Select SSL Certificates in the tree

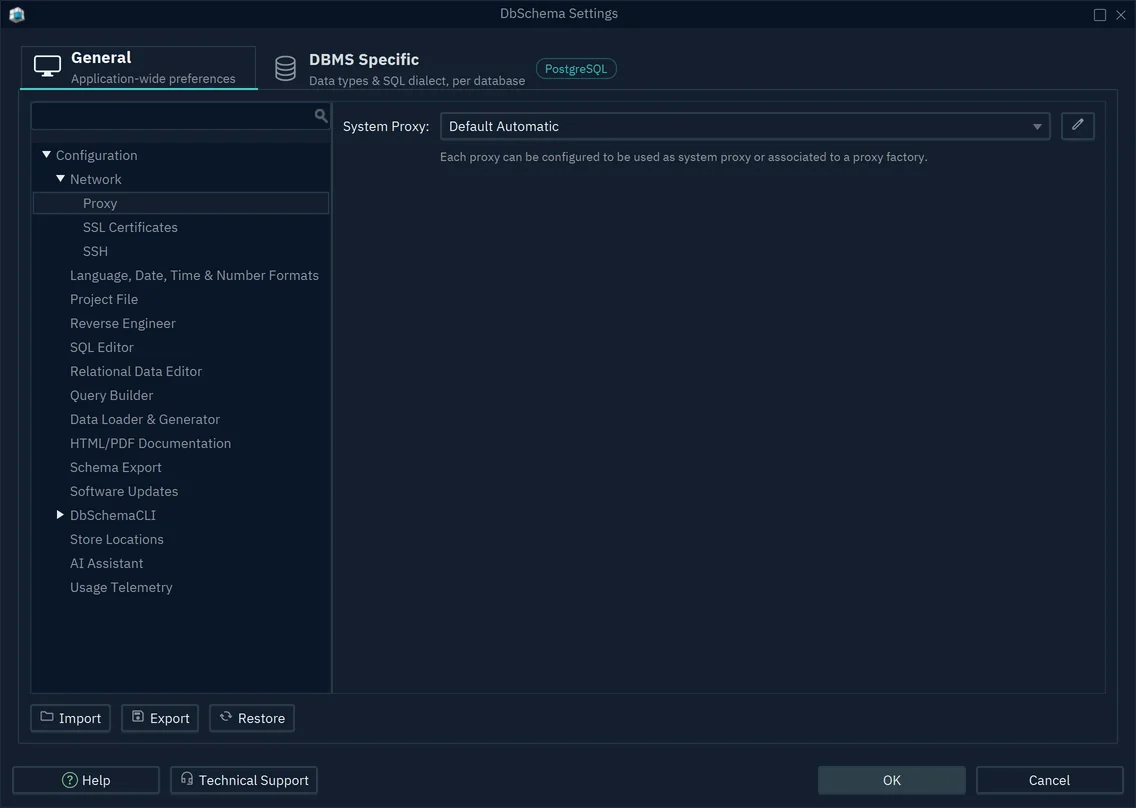tap(130, 227)
